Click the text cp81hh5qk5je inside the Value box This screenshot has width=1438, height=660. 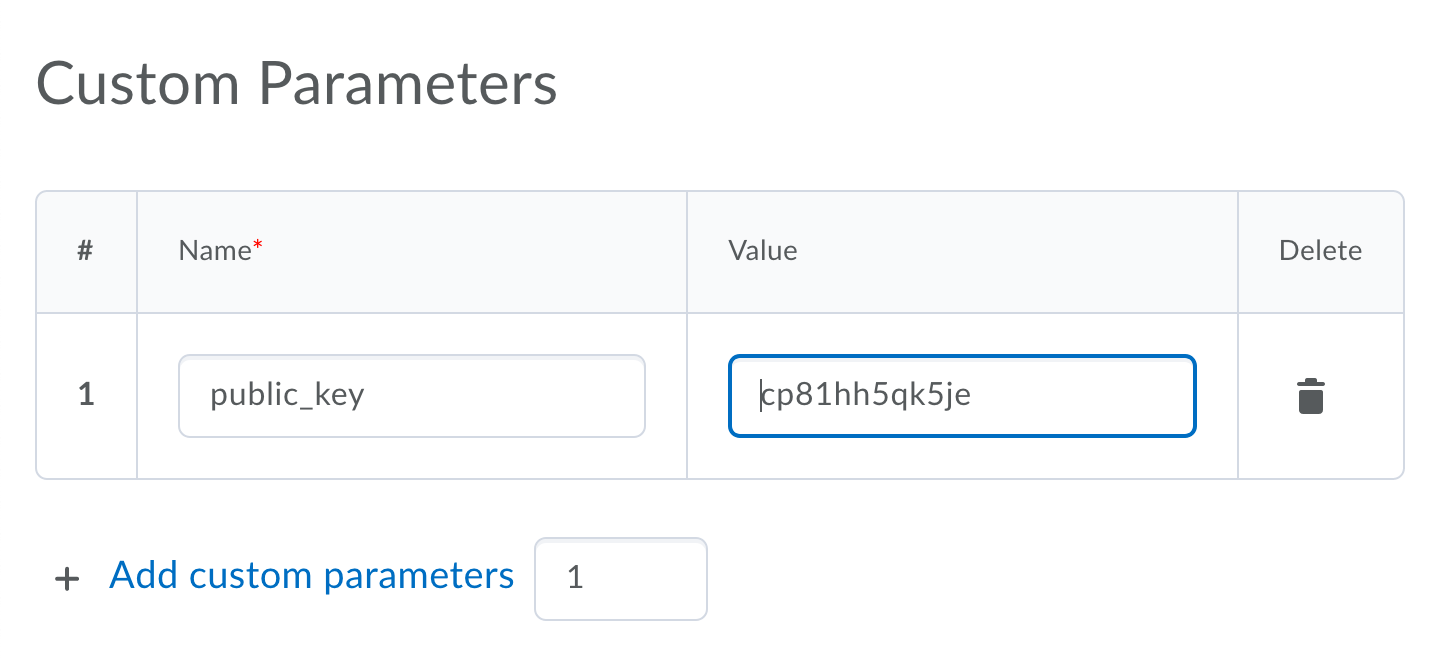pyautogui.click(x=866, y=396)
